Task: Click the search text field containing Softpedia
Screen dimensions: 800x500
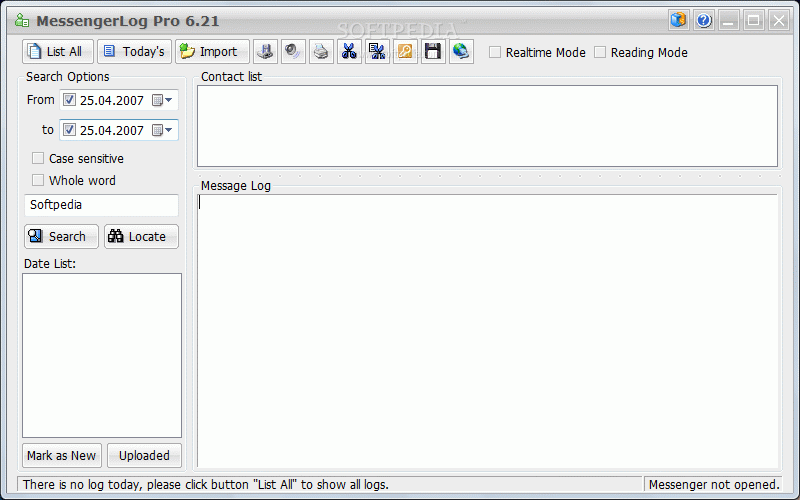Action: [102, 205]
